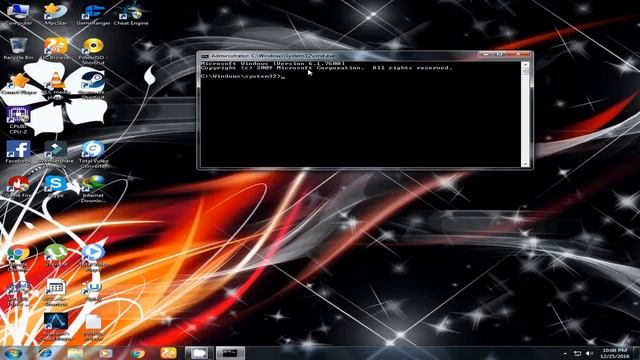Image resolution: width=640 pixels, height=360 pixels.
Task: Click the Chrome icon in the taskbar
Action: click(137, 353)
